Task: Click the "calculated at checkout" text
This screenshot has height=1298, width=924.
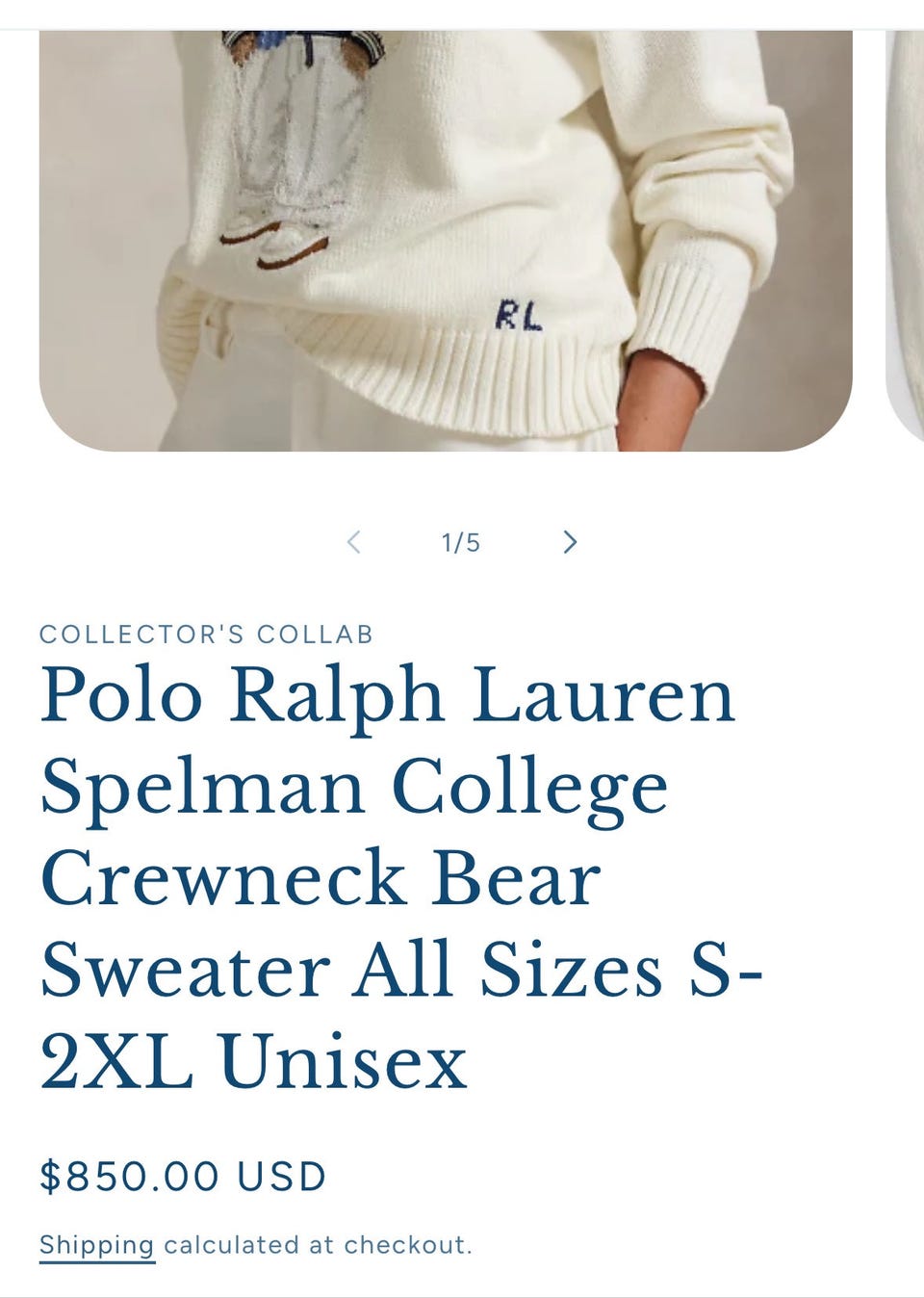Action: [x=318, y=1245]
